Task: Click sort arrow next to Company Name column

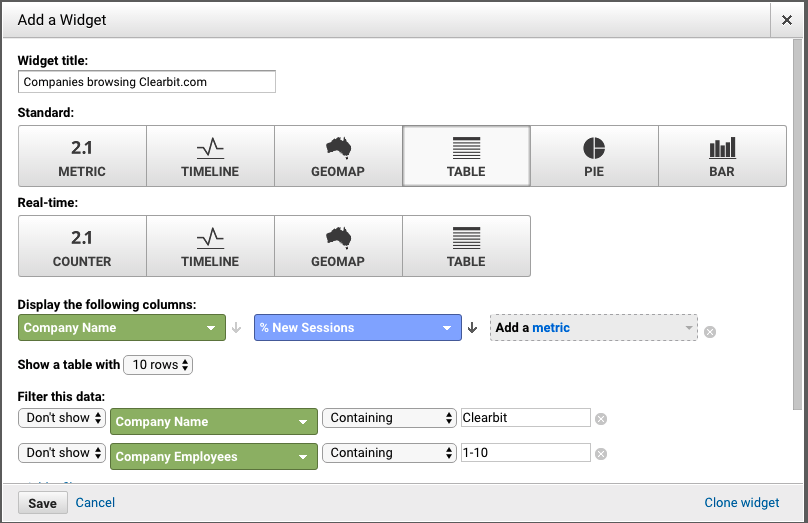Action: 237,328
